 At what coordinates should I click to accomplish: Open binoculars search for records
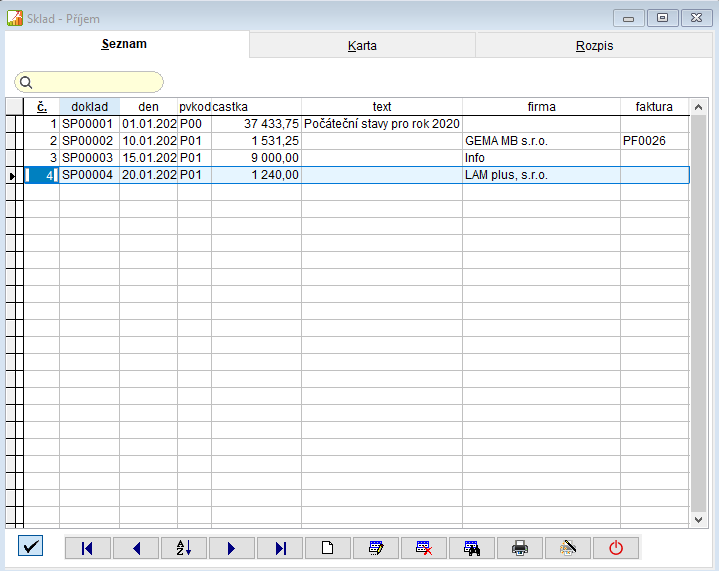tap(472, 548)
